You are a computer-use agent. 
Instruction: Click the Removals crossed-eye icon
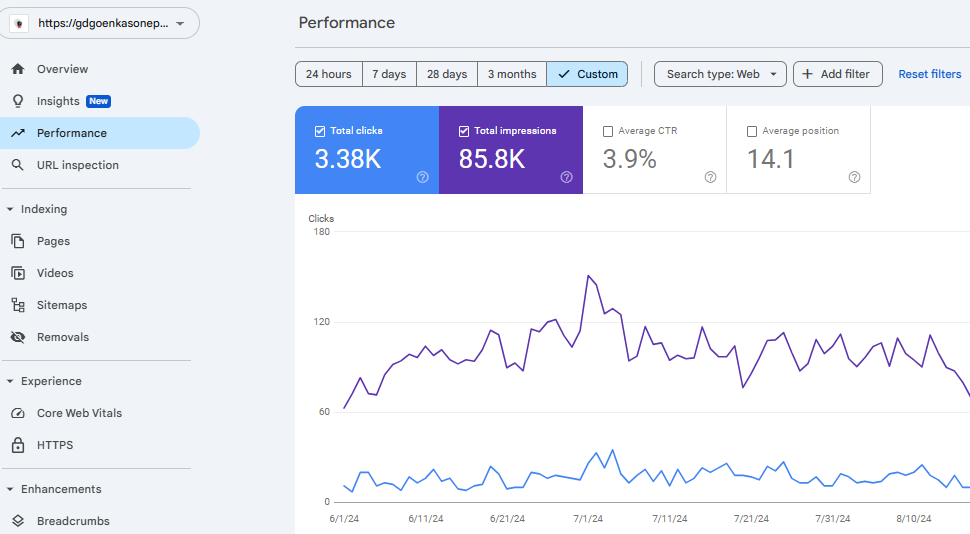click(18, 337)
